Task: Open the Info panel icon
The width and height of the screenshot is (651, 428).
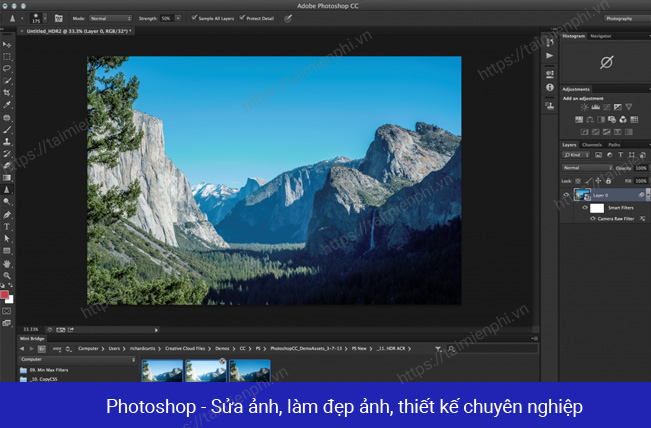Action: [x=550, y=88]
